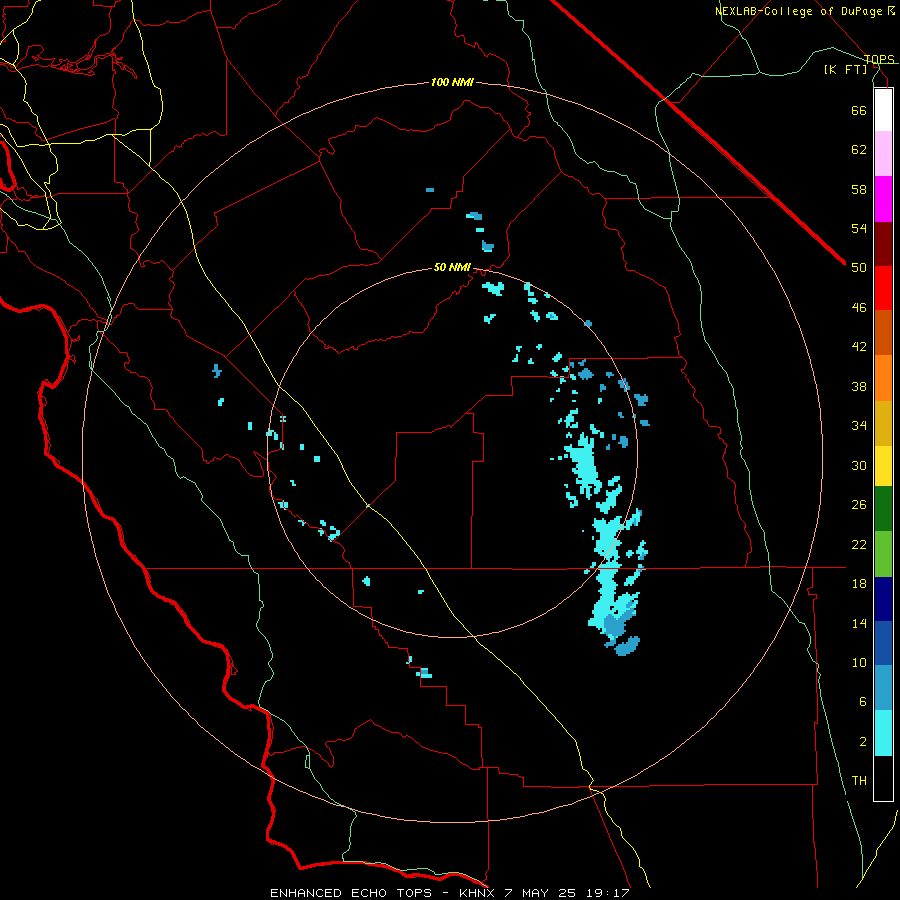
Task: Click the bright red 46-50 kft swatch
Action: 883,288
